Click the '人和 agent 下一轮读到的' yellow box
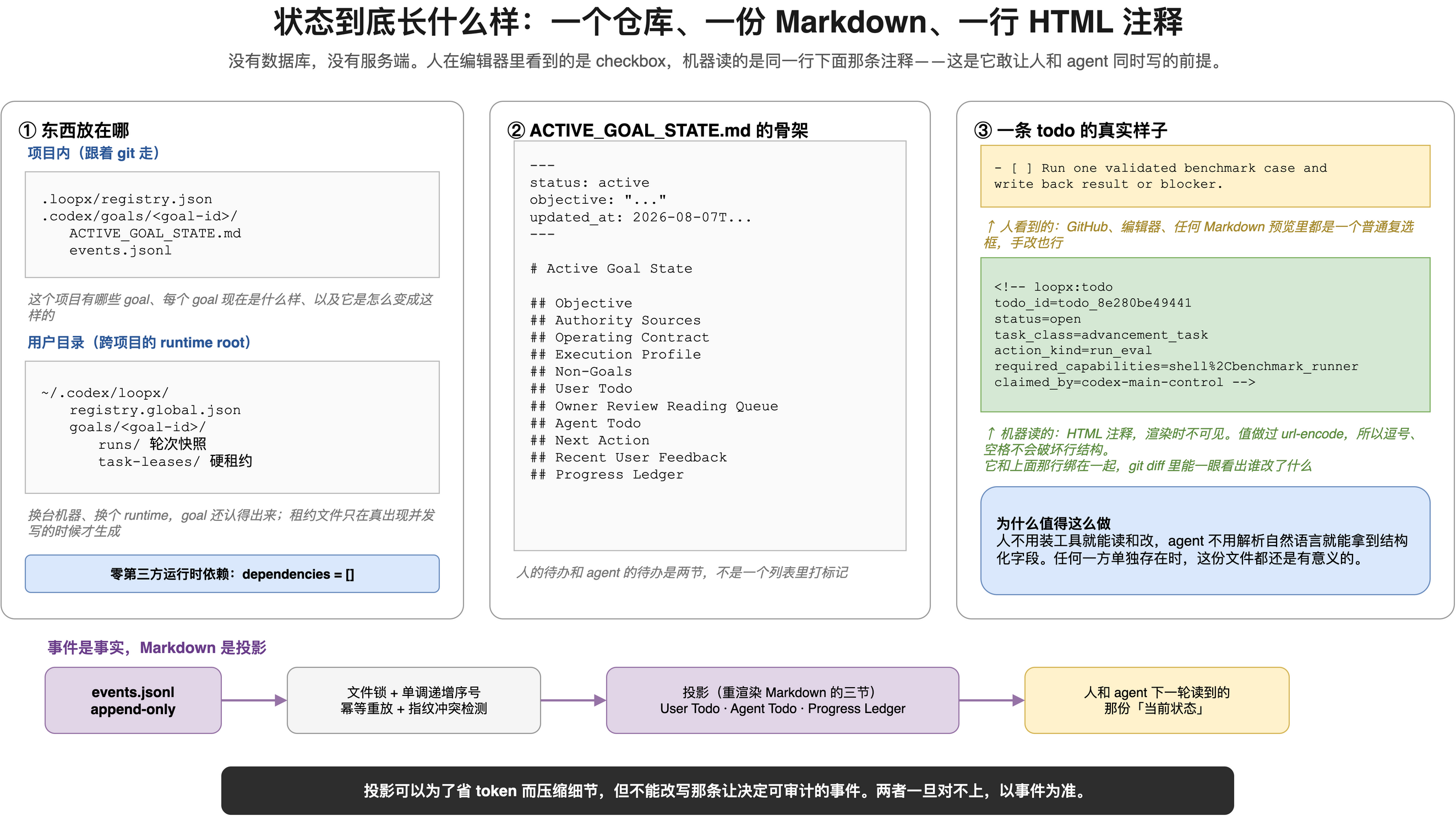The image size is (1456, 816). click(1157, 700)
